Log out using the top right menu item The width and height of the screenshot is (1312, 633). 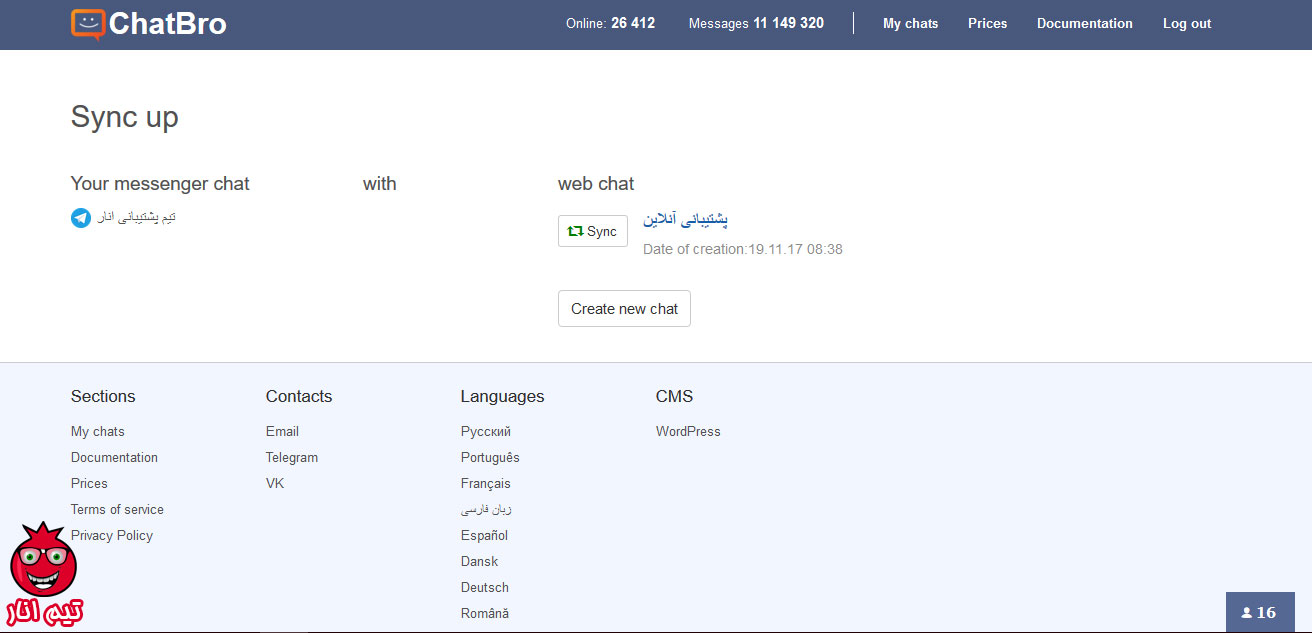1187,23
